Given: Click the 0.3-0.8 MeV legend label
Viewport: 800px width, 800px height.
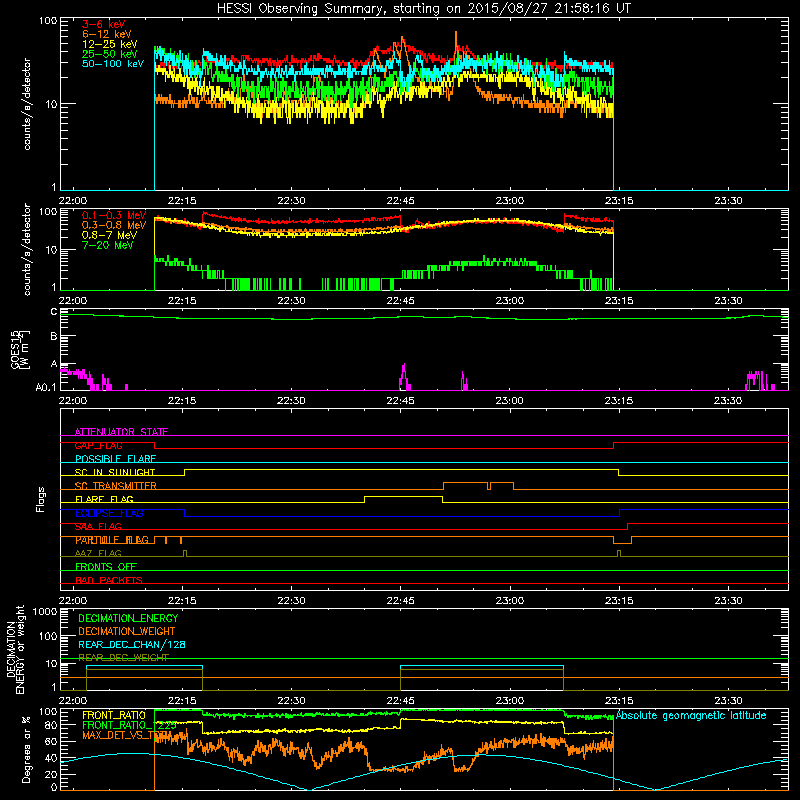Looking at the screenshot, I should [114, 225].
